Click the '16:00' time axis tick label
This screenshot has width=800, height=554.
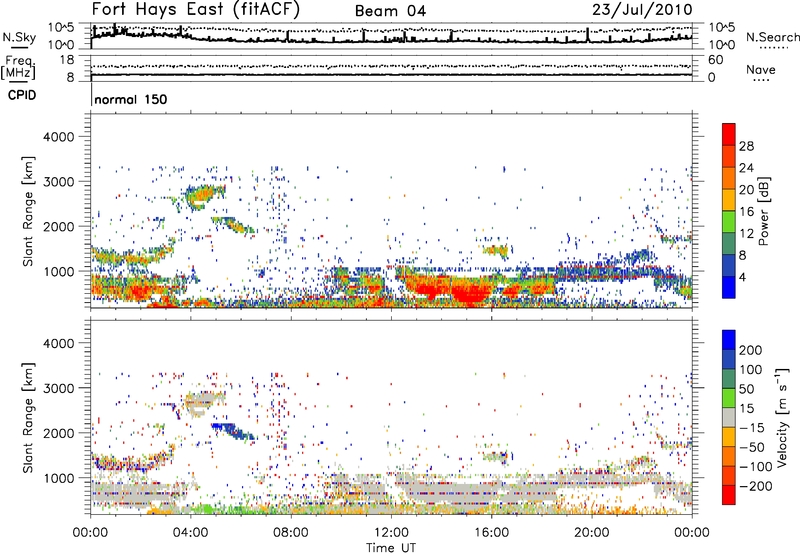tap(491, 533)
